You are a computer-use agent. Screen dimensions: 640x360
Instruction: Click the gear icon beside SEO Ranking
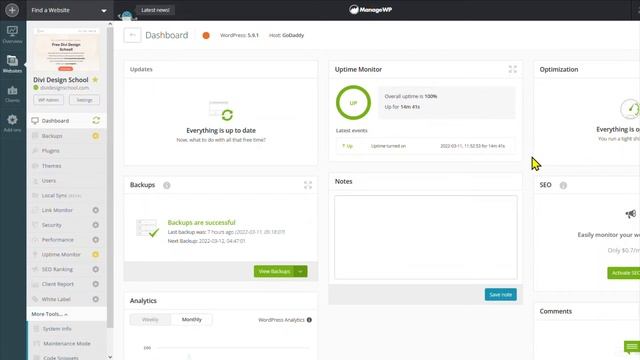(96, 269)
